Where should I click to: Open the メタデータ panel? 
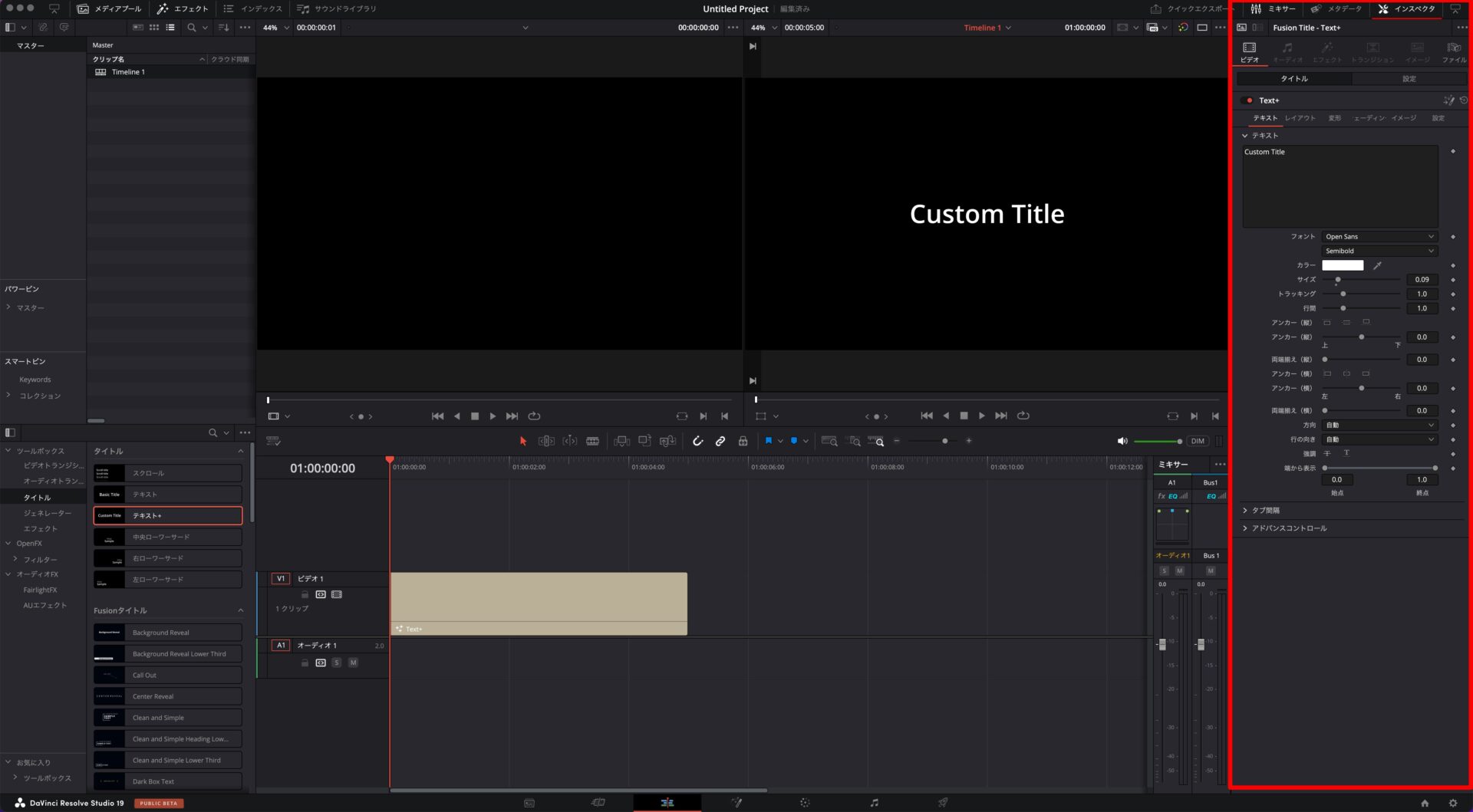click(x=1336, y=9)
